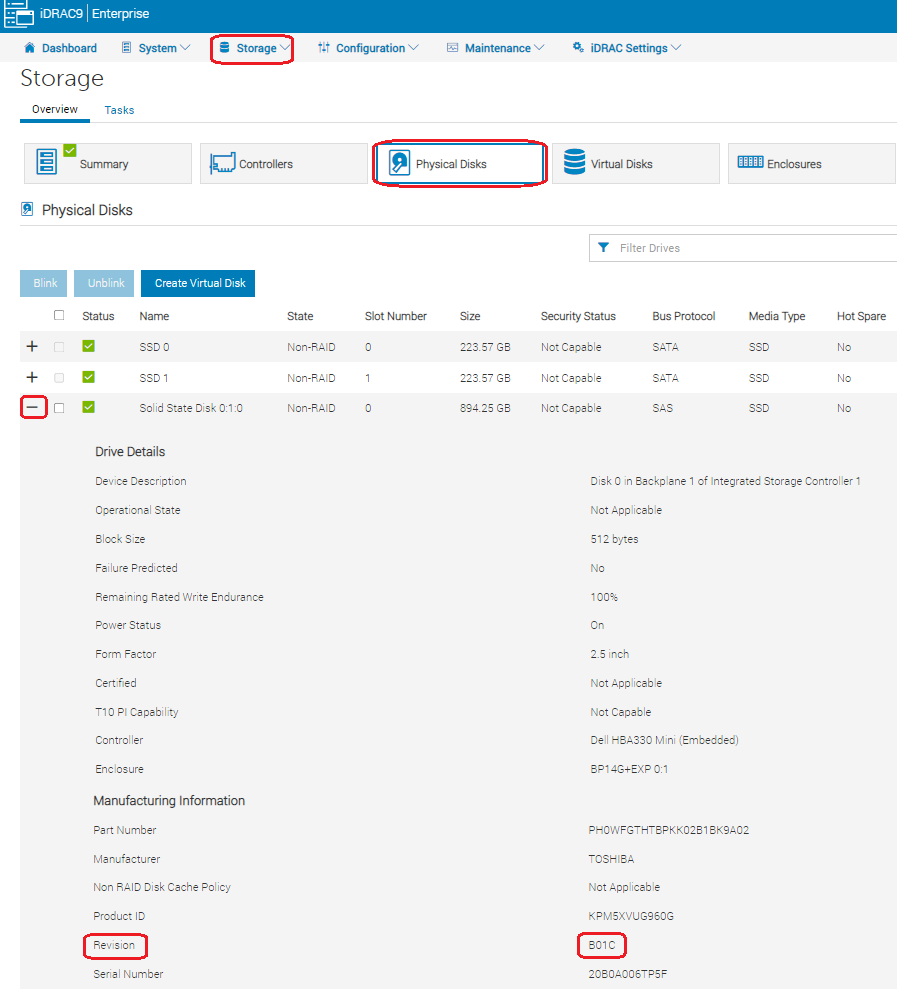
Task: Open the iDRAC Settings dropdown chevron
Action: coord(676,48)
